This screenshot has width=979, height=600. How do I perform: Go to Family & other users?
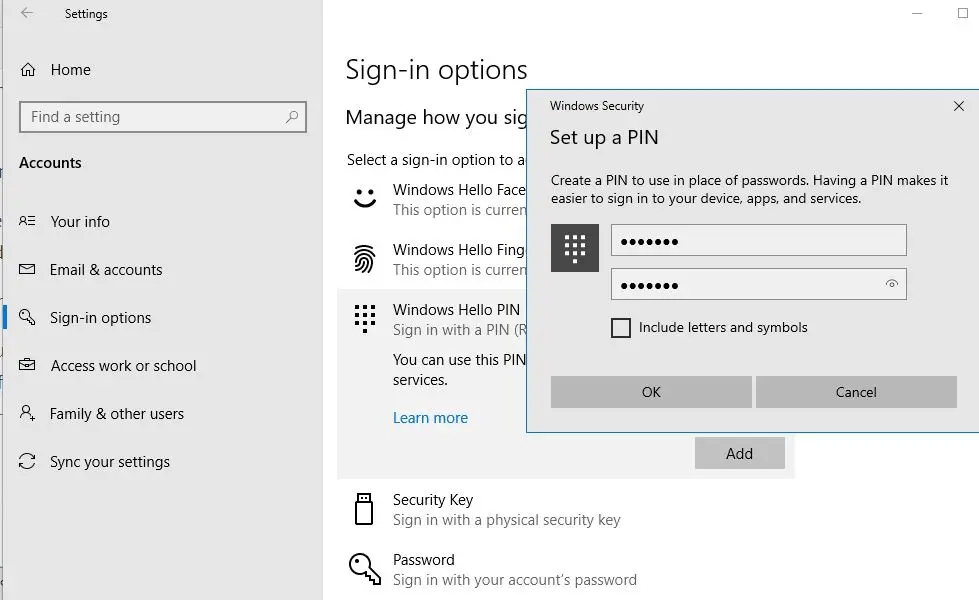(117, 414)
